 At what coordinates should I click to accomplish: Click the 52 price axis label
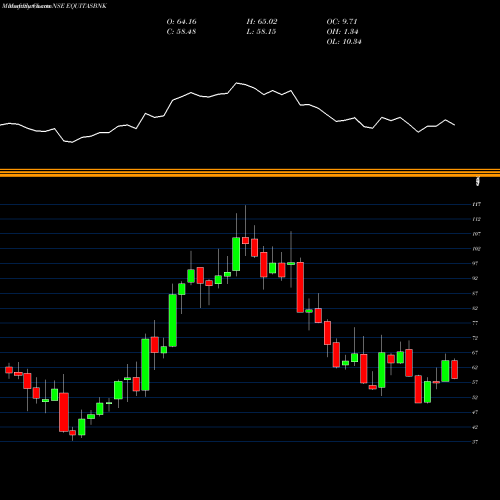(475, 397)
